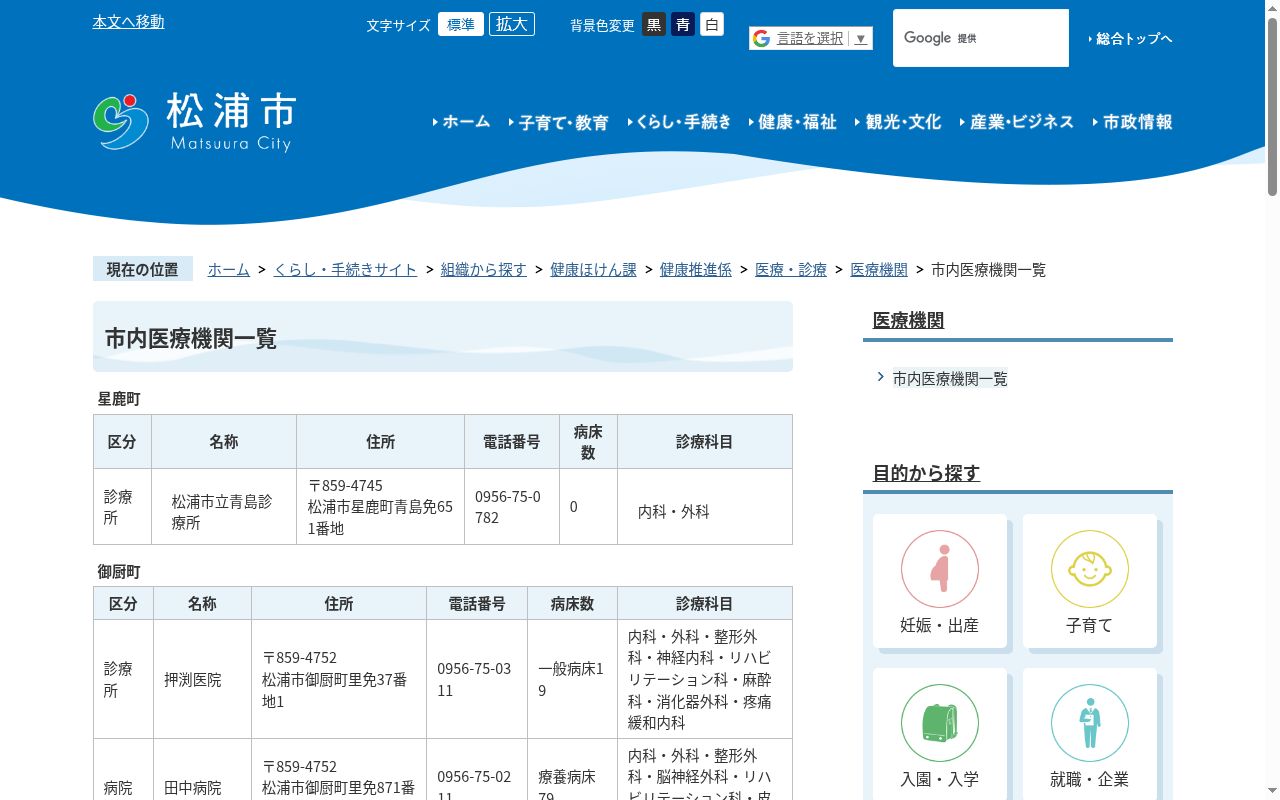
Task: Open the 目的から探す sidebar heading
Action: [926, 473]
